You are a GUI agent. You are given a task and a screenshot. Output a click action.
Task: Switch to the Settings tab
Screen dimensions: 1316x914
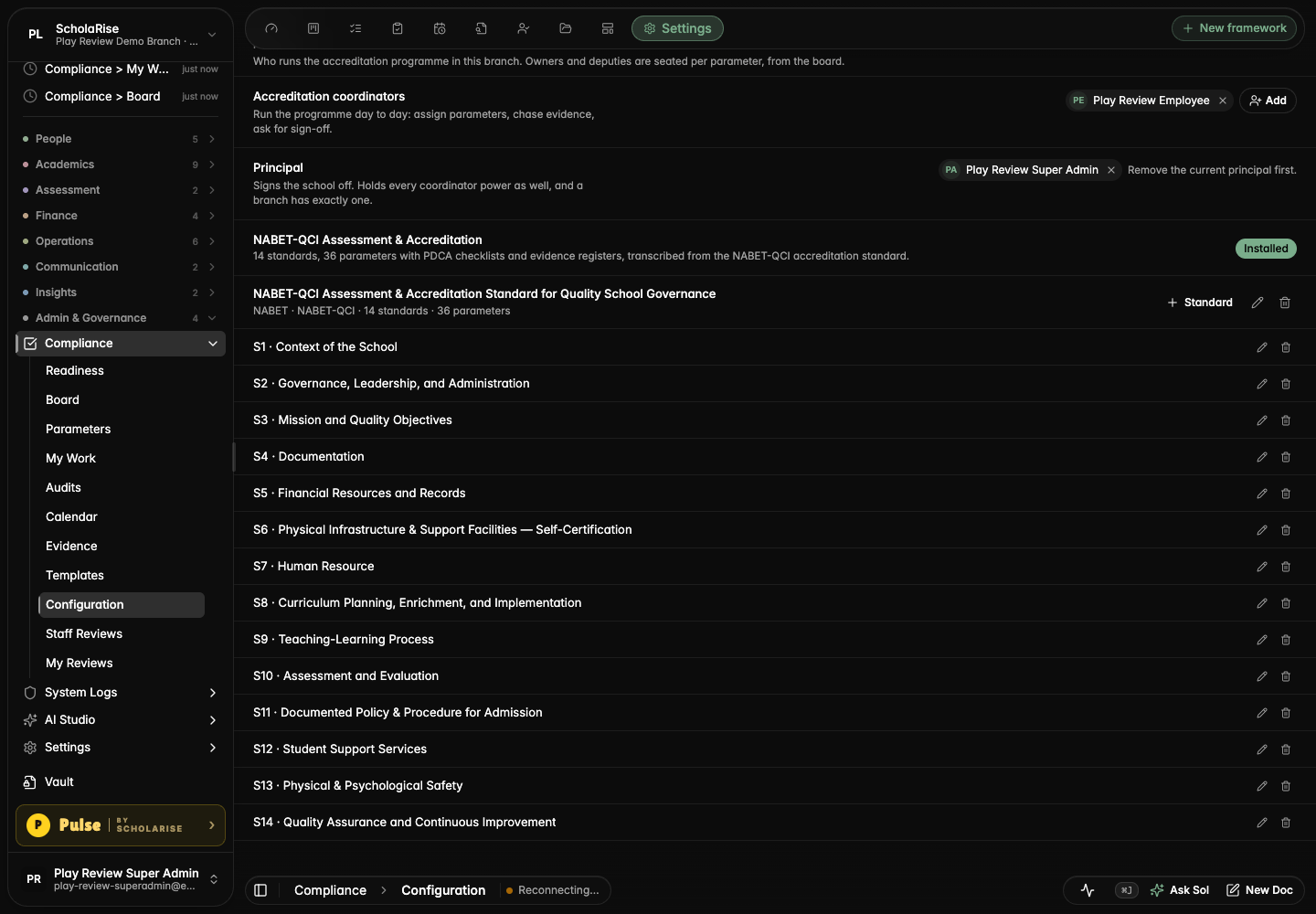coord(677,28)
